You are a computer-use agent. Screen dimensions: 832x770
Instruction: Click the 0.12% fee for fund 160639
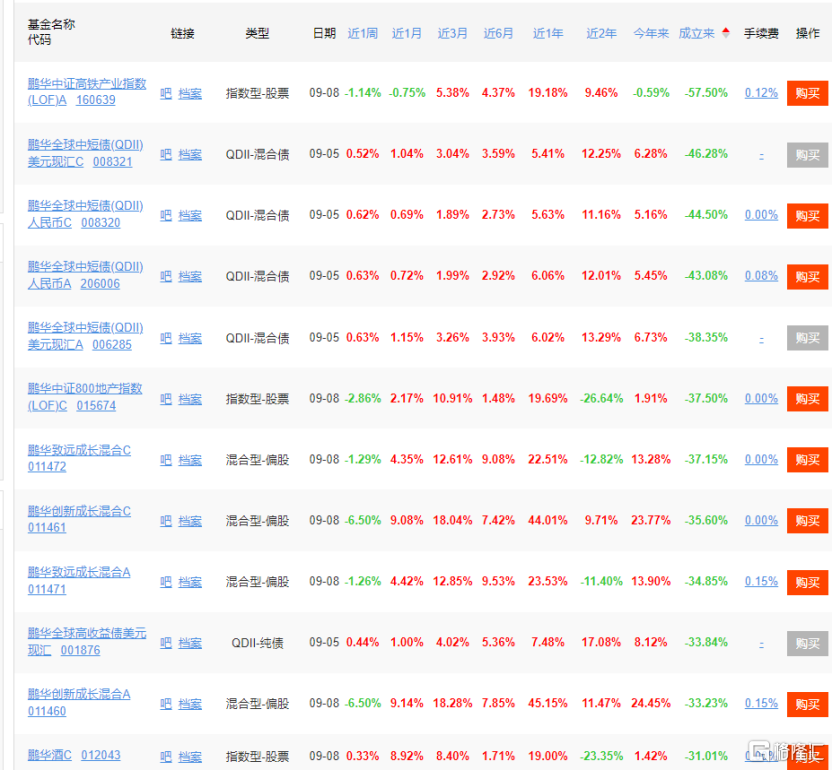(761, 93)
